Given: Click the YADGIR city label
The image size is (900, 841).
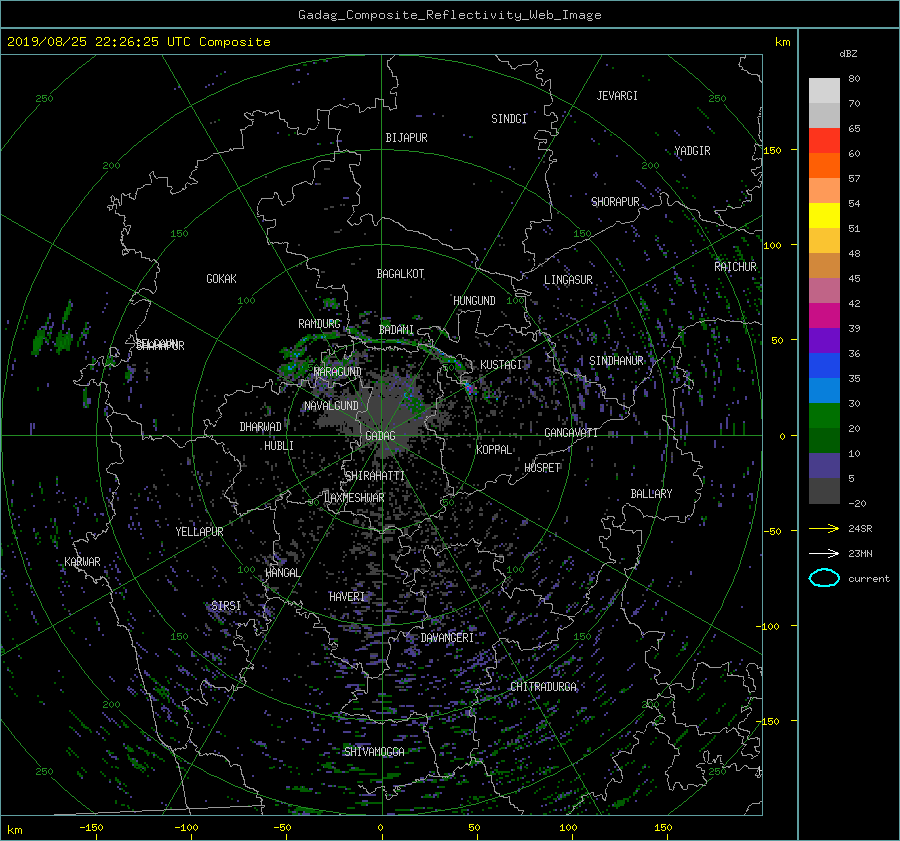Looking at the screenshot, I should (692, 151).
